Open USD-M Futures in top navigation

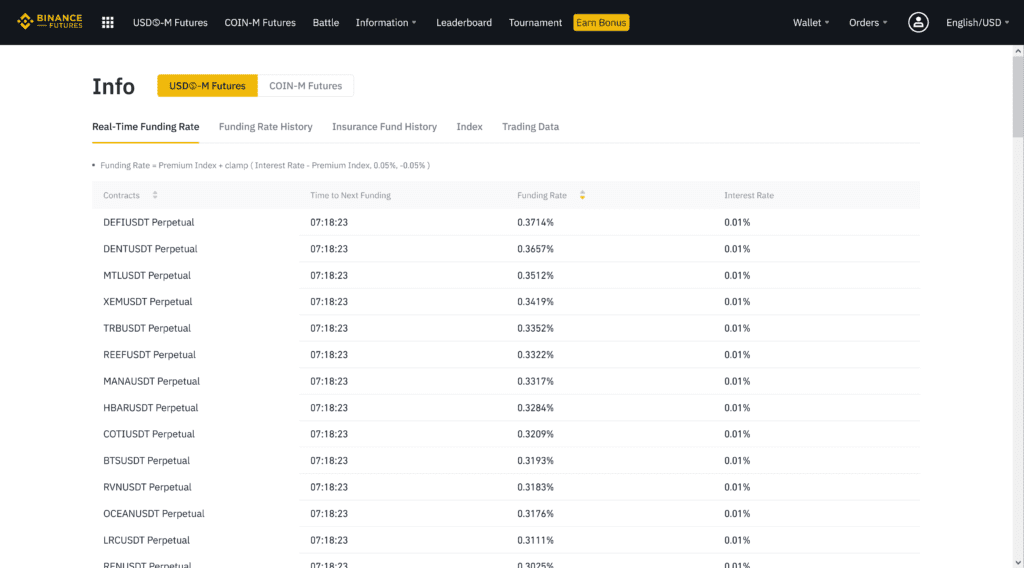pos(170,22)
